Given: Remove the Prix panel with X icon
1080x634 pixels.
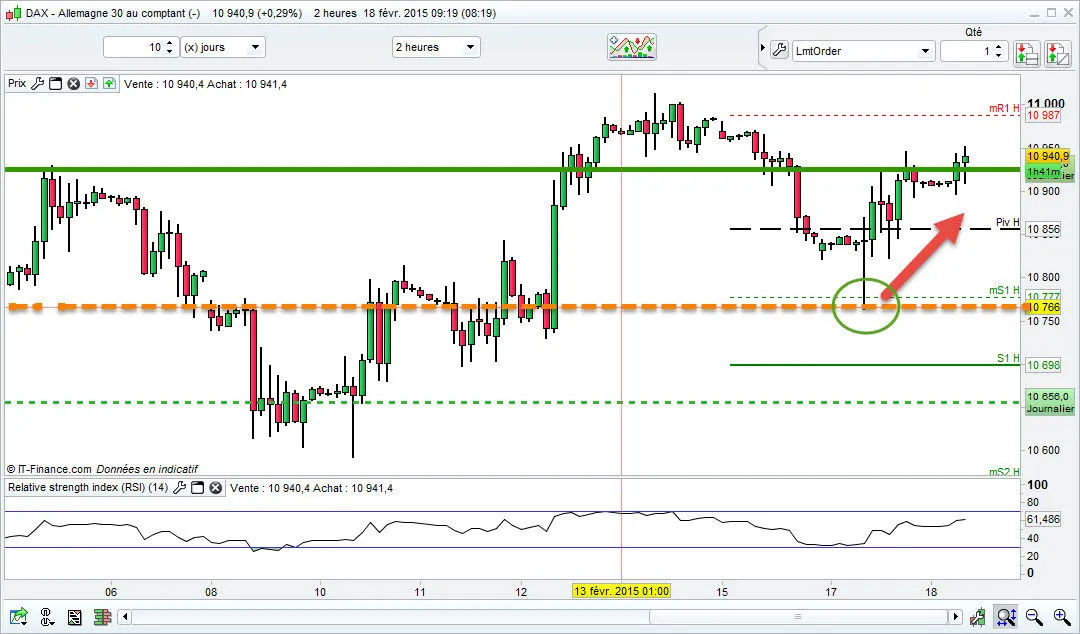Looking at the screenshot, I should (73, 83).
